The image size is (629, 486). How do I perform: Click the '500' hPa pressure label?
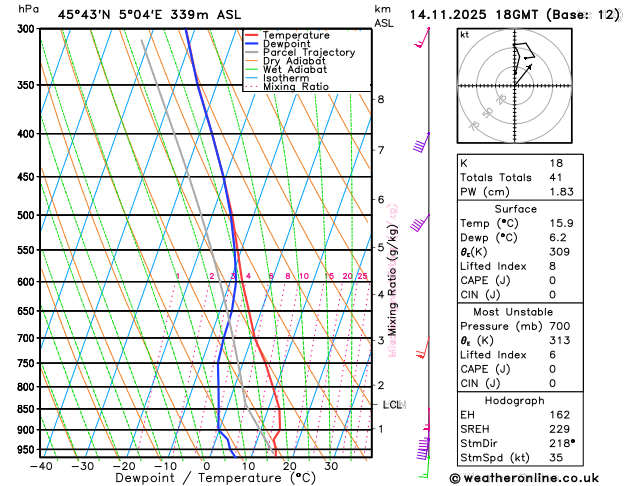click(x=28, y=215)
